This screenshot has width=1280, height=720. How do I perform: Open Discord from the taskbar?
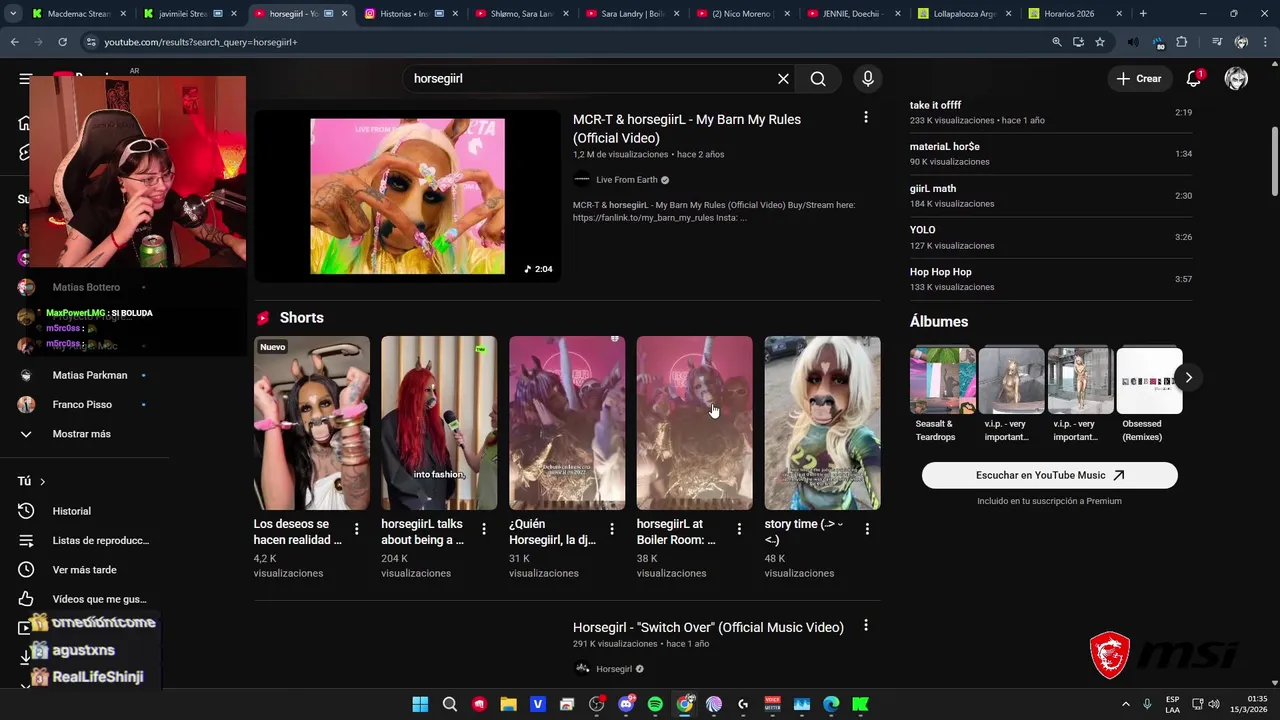[x=626, y=704]
